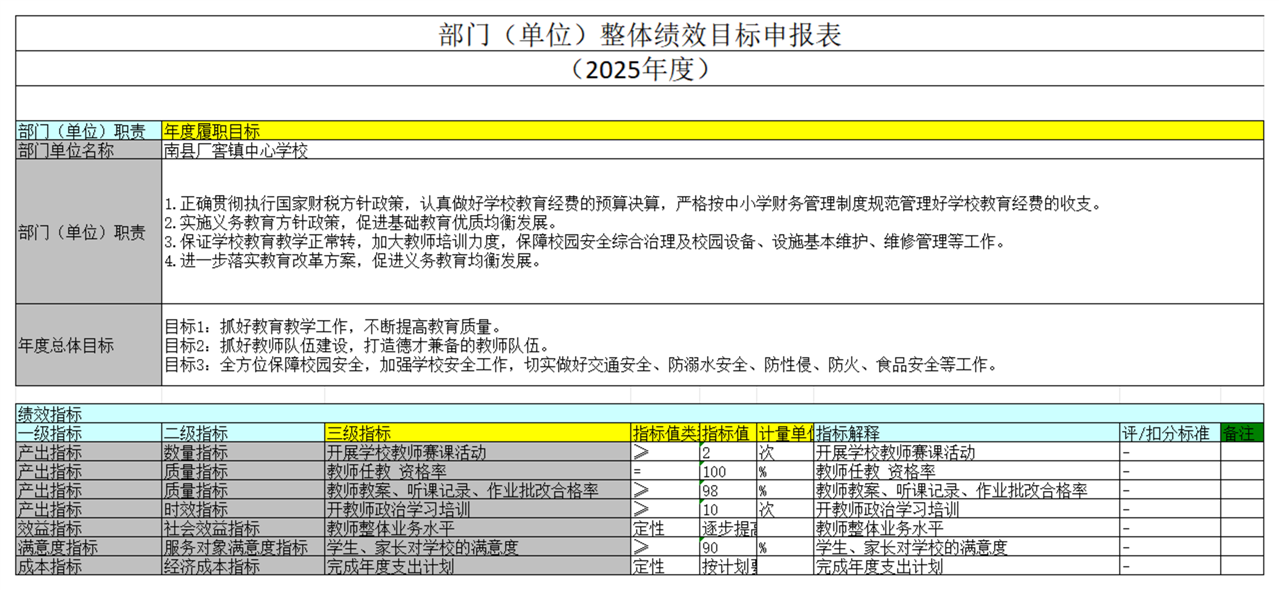
Task: Click the 部门单位名称 label cell
Action: coord(89,150)
